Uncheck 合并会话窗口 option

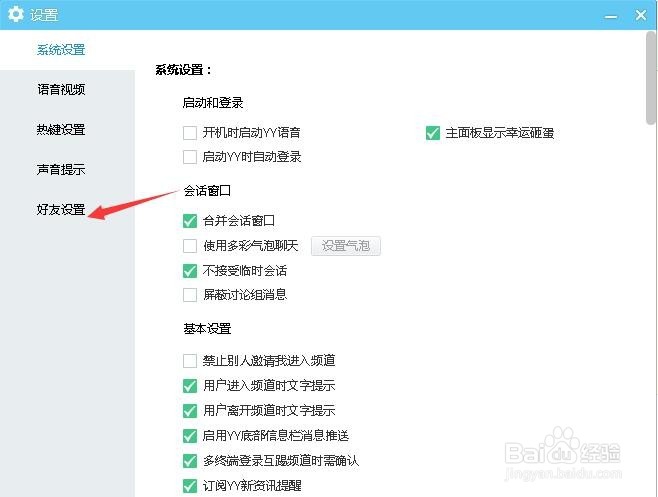click(190, 221)
